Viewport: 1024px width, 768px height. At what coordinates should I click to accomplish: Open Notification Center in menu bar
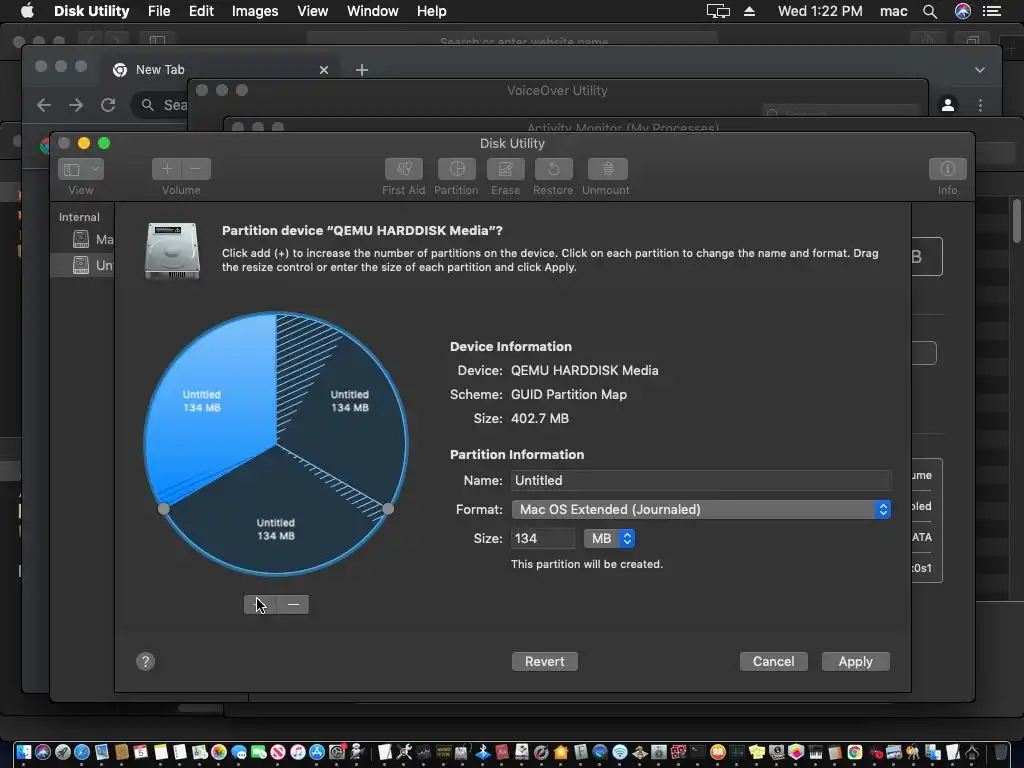tap(992, 11)
